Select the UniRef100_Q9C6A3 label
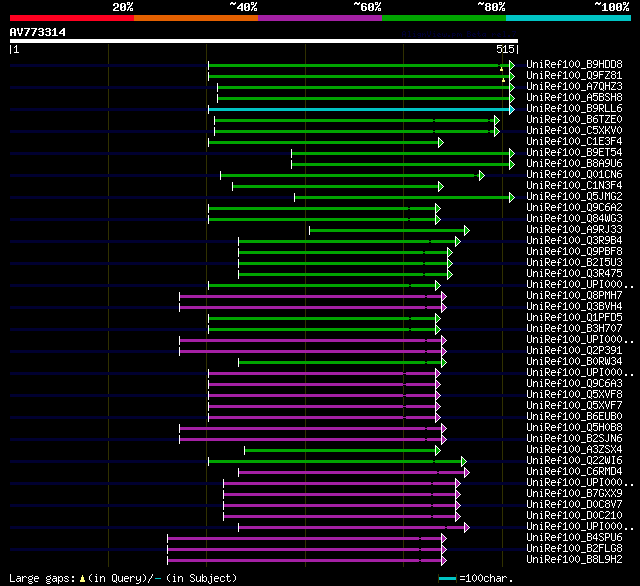 574,384
